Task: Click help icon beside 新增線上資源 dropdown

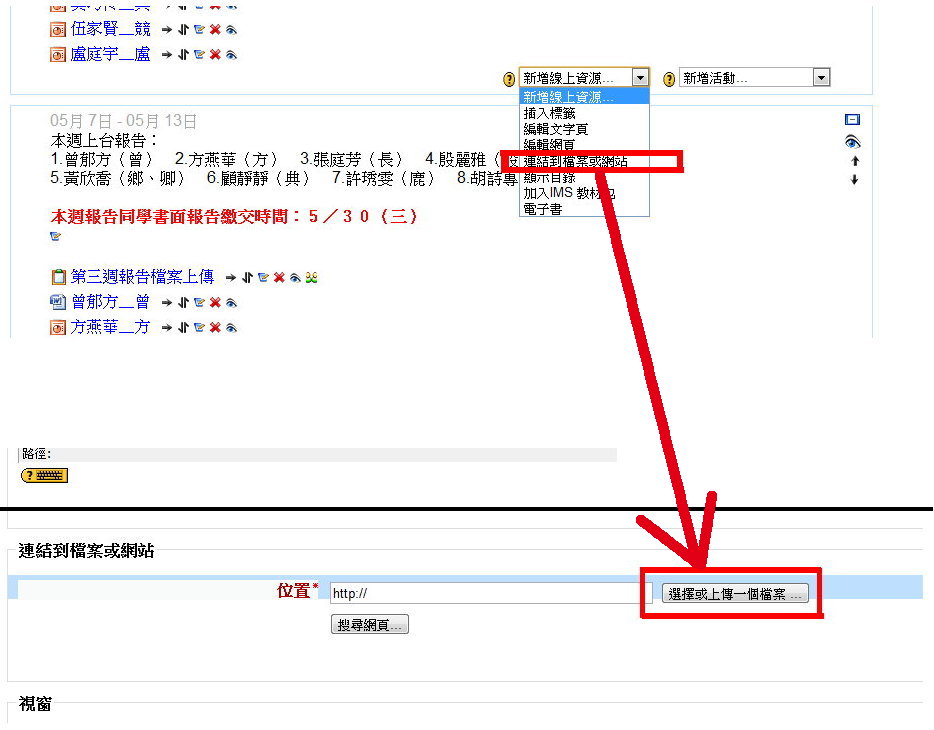Action: (x=509, y=79)
